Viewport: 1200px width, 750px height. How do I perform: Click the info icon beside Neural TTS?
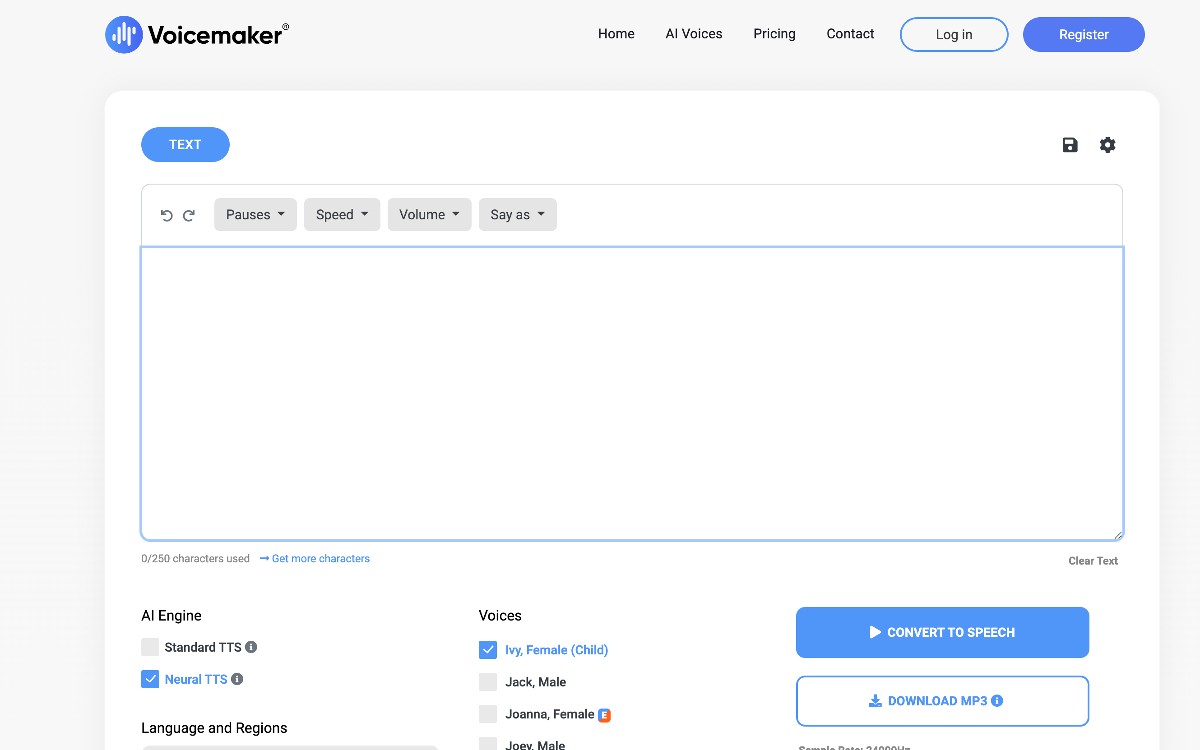[x=237, y=679]
